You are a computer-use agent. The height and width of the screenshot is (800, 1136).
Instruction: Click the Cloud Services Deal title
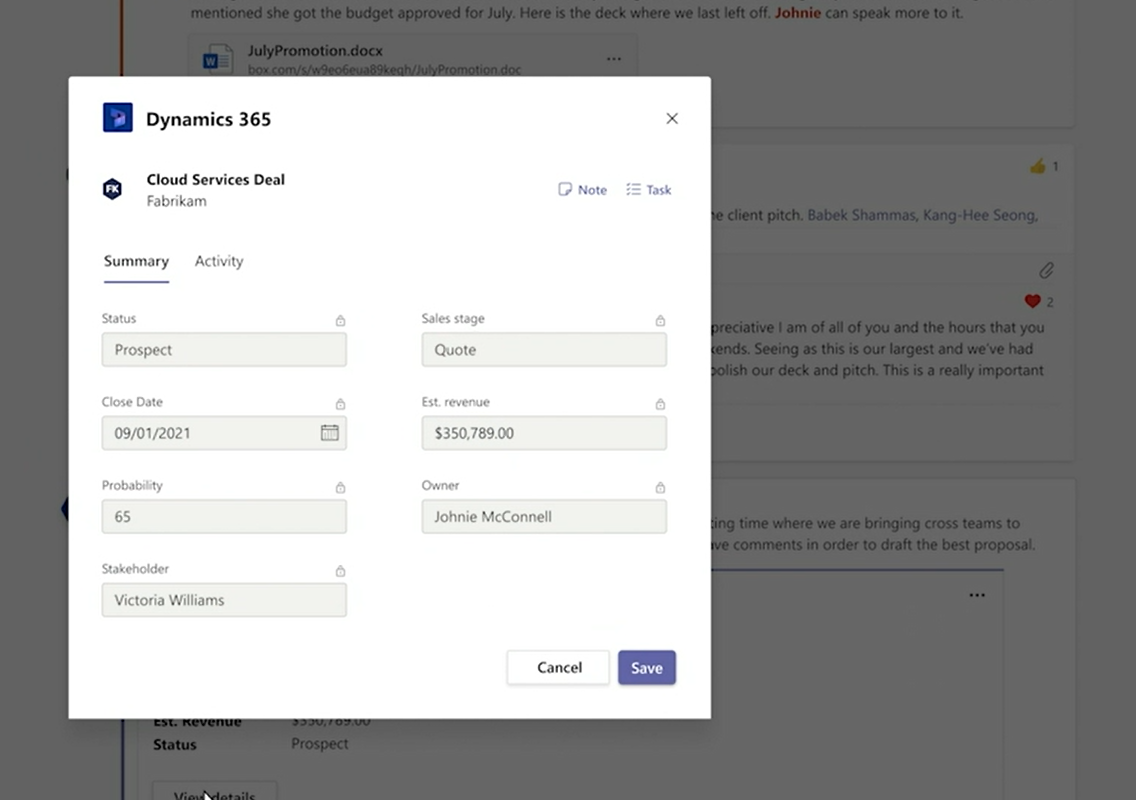point(215,180)
